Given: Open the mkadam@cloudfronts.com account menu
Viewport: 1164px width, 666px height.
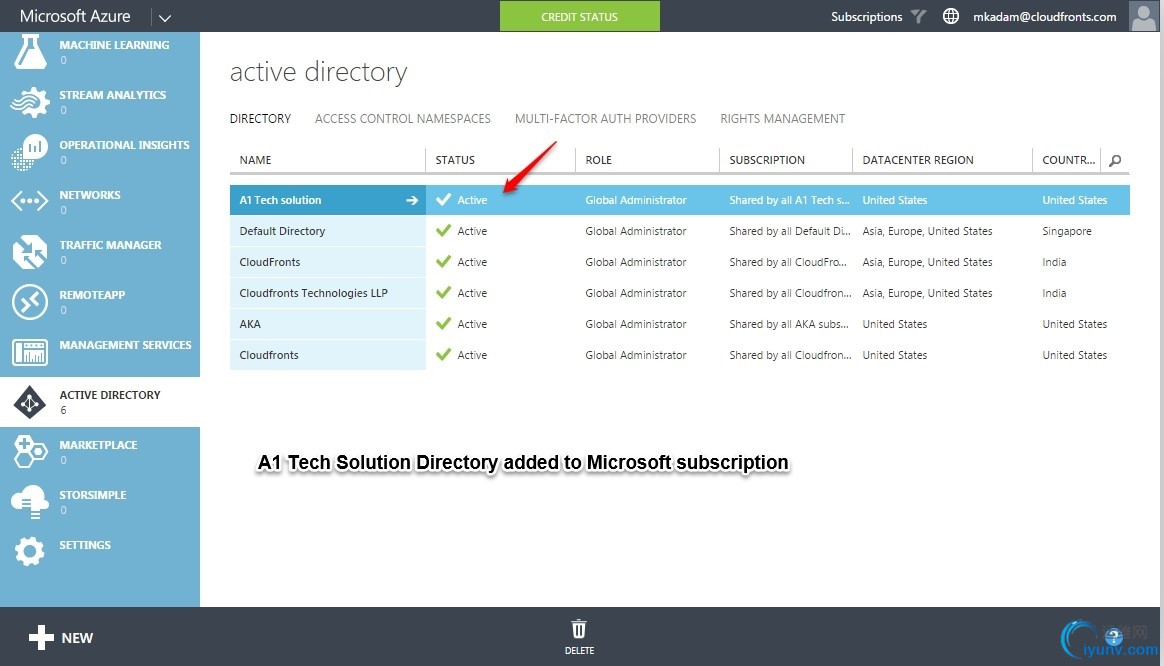Looking at the screenshot, I should coord(1044,17).
